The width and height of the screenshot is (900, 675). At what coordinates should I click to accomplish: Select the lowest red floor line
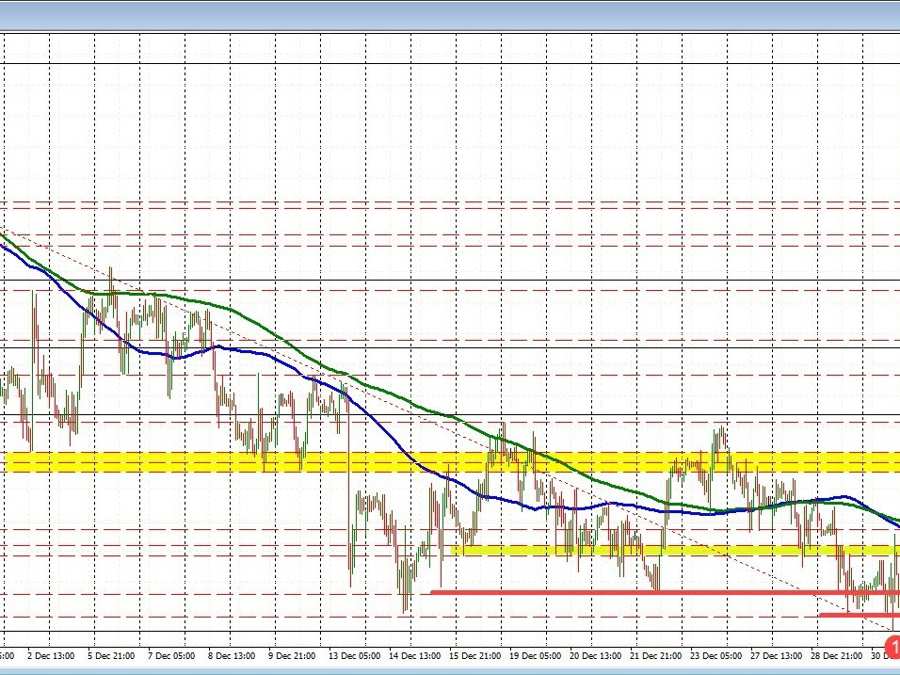pyautogui.click(x=860, y=617)
